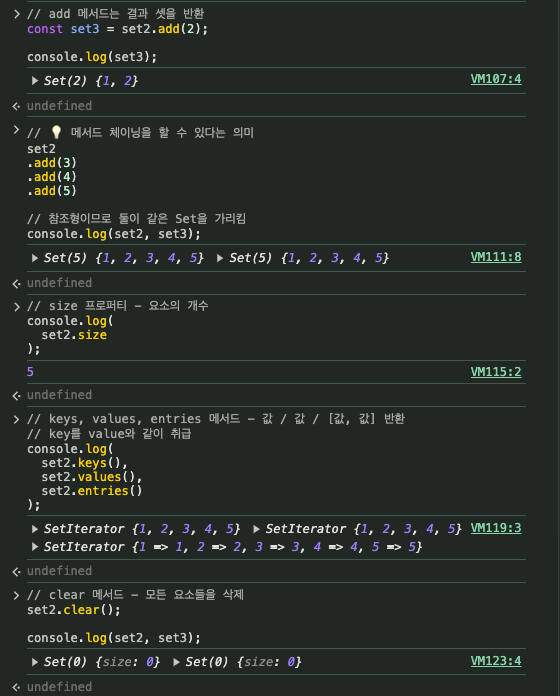This screenshot has height=696, width=560.
Task: Click console.log(set3); code line
Action: [92, 57]
